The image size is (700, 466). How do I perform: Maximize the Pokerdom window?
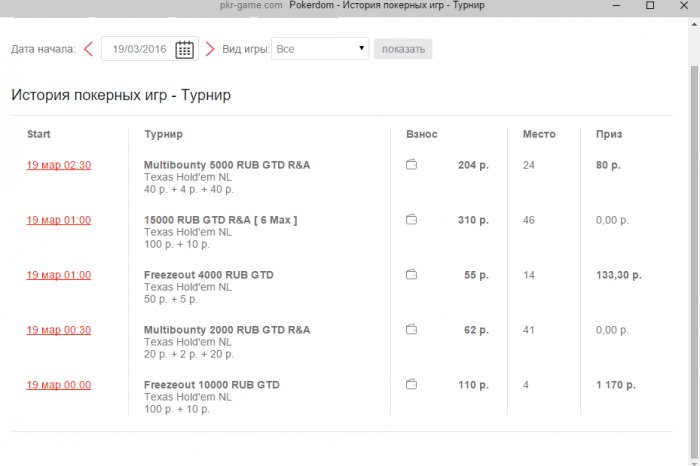[650, 6]
